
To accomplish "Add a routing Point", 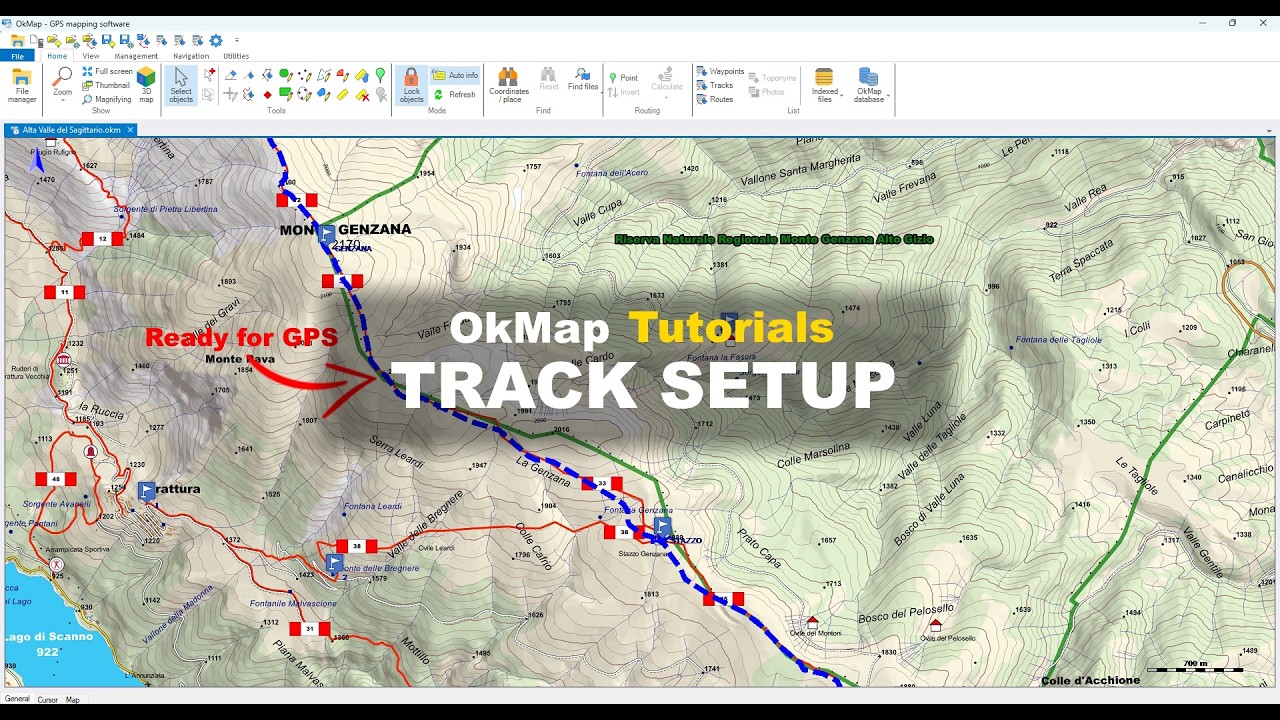I will 623,78.
